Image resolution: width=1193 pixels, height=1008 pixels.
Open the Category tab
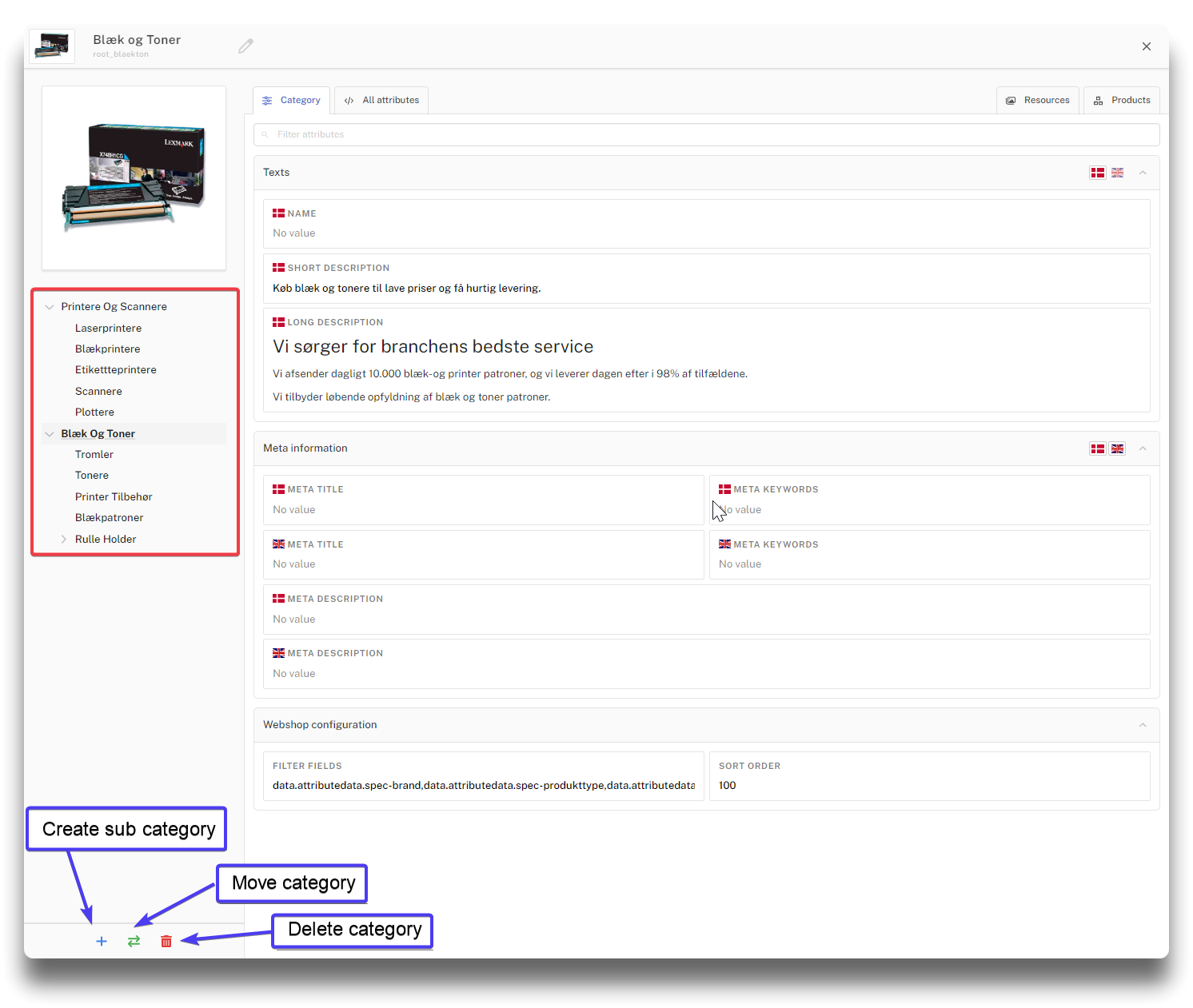292,101
